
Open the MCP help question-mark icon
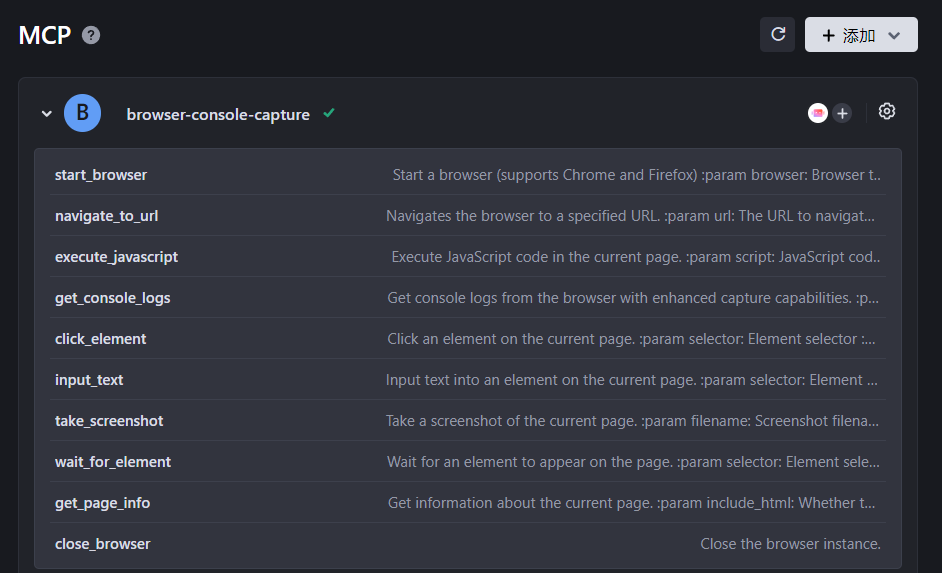91,35
